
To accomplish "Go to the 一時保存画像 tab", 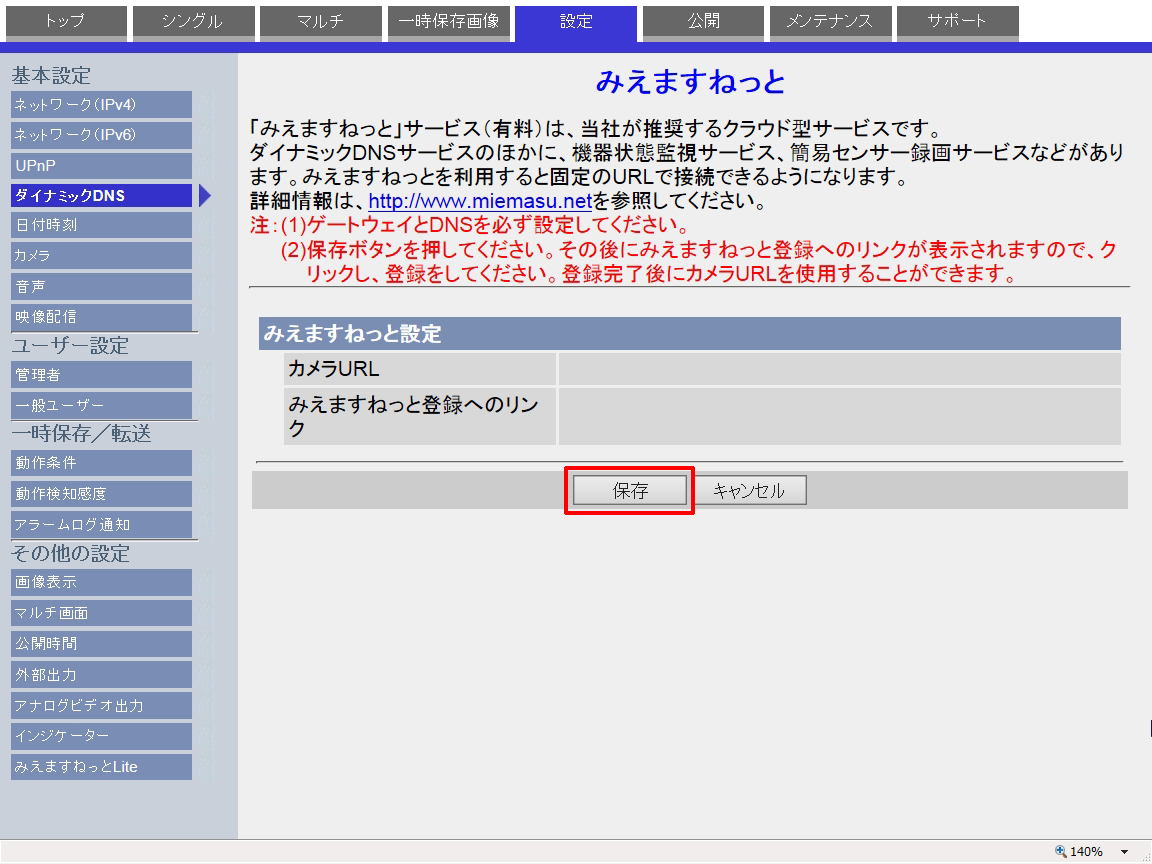I will point(448,21).
